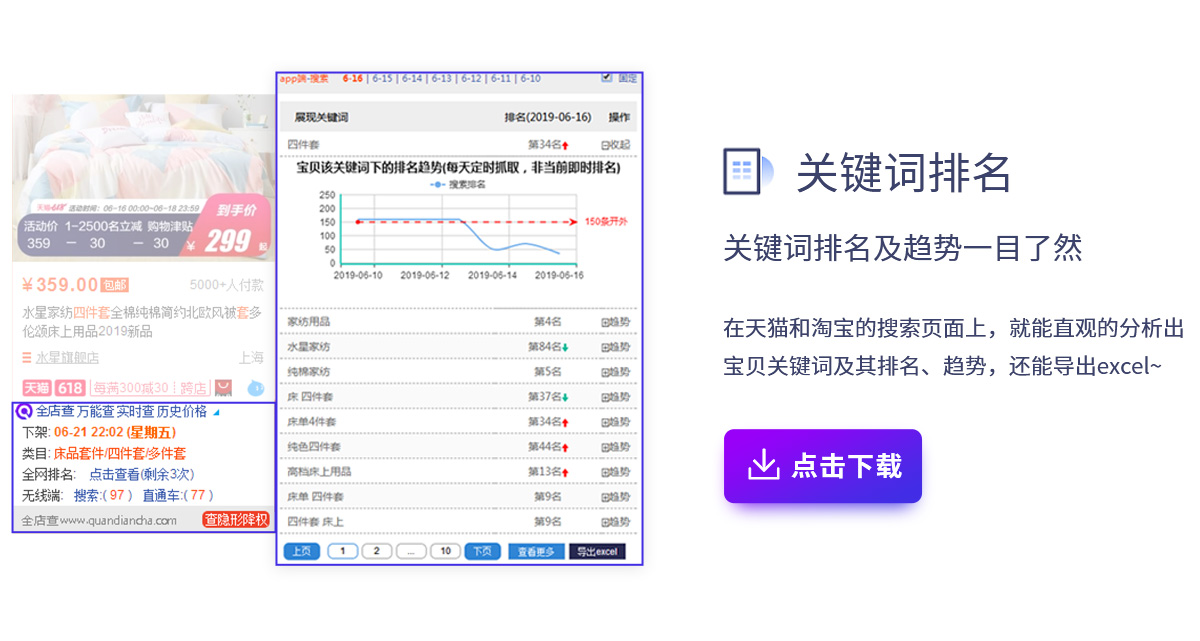This screenshot has width=1200, height=641.
Task: Click the 618 promotion badge
Action: 70,388
